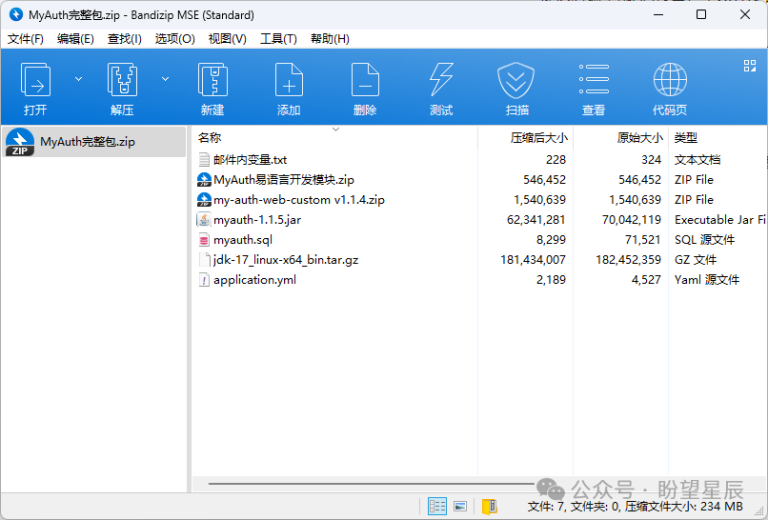Screen dimensions: 768x520
Task: Open the 帮助(H) menu
Action: coord(330,39)
